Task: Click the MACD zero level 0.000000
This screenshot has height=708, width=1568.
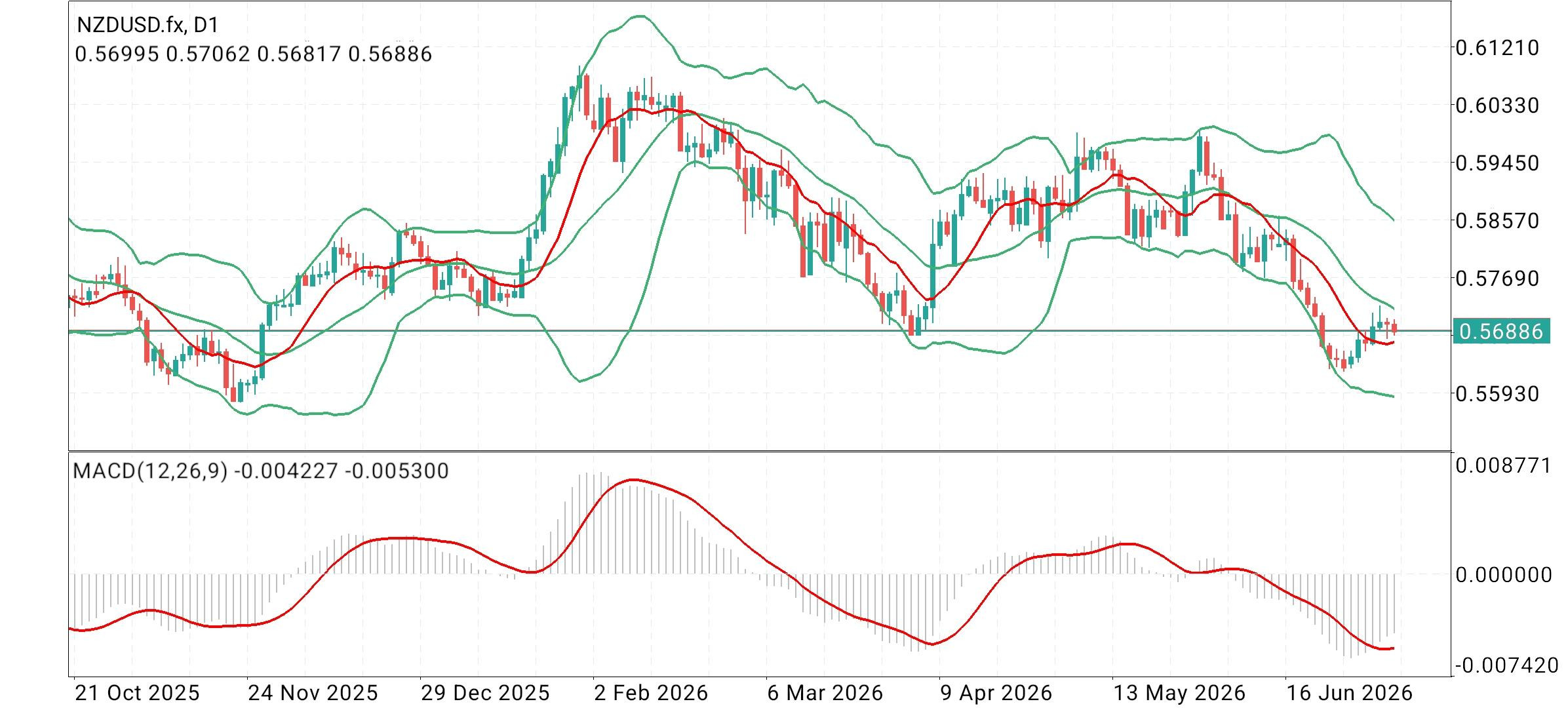Action: point(1504,574)
